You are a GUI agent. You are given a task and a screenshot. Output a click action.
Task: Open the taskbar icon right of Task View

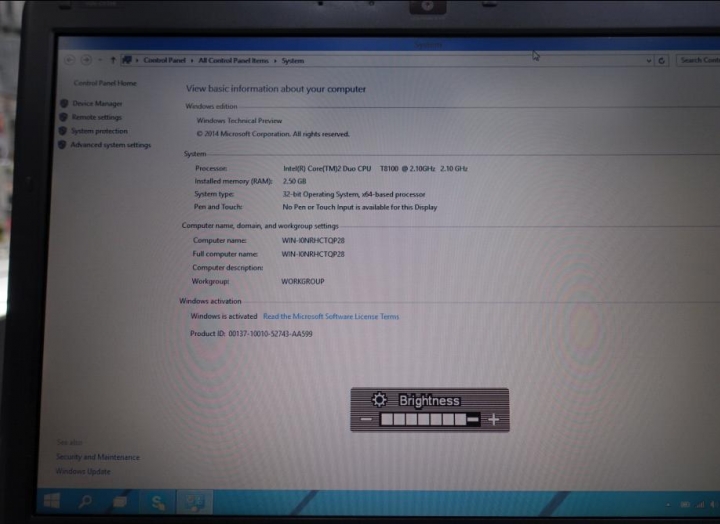tap(158, 502)
